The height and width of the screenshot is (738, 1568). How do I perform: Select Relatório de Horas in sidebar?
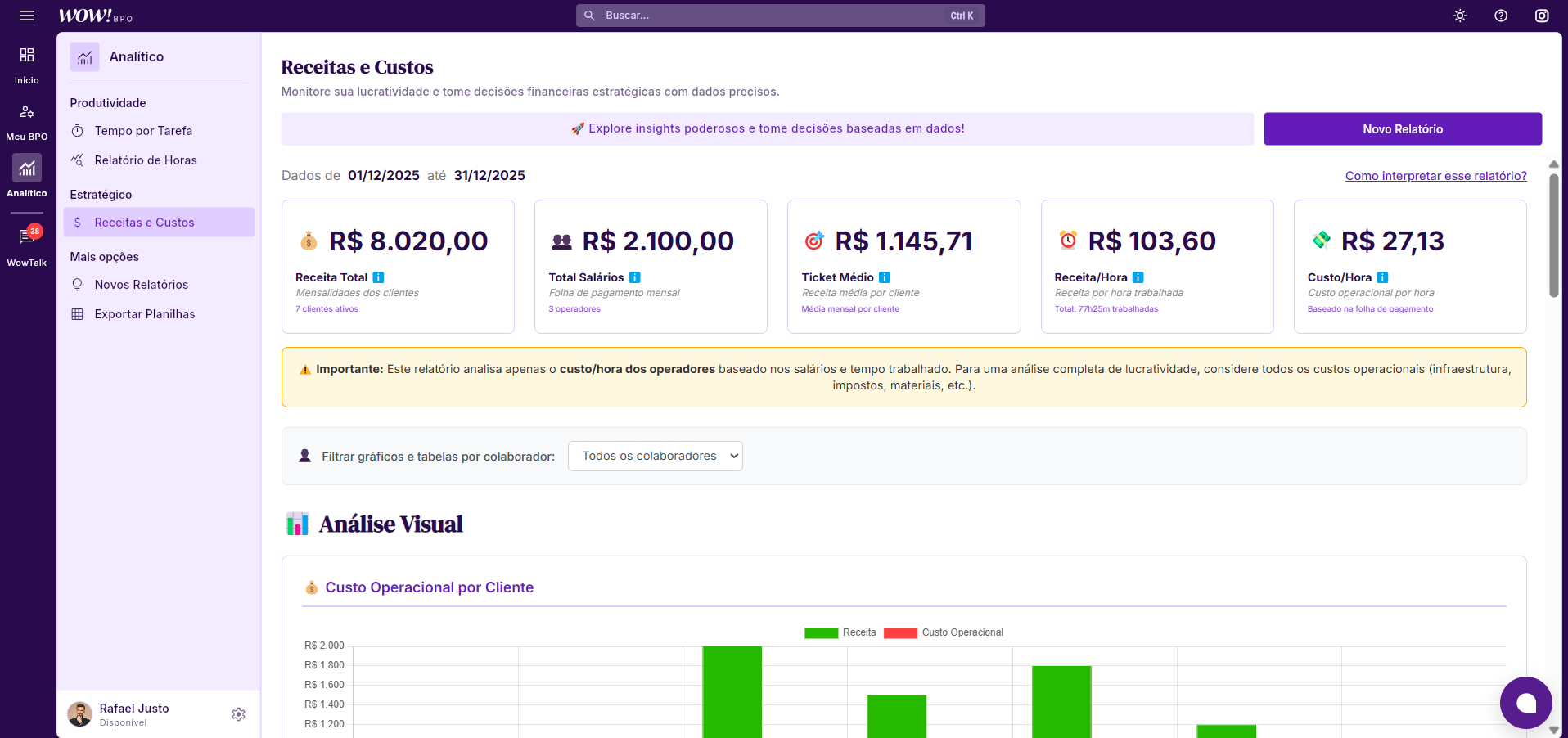pos(146,160)
